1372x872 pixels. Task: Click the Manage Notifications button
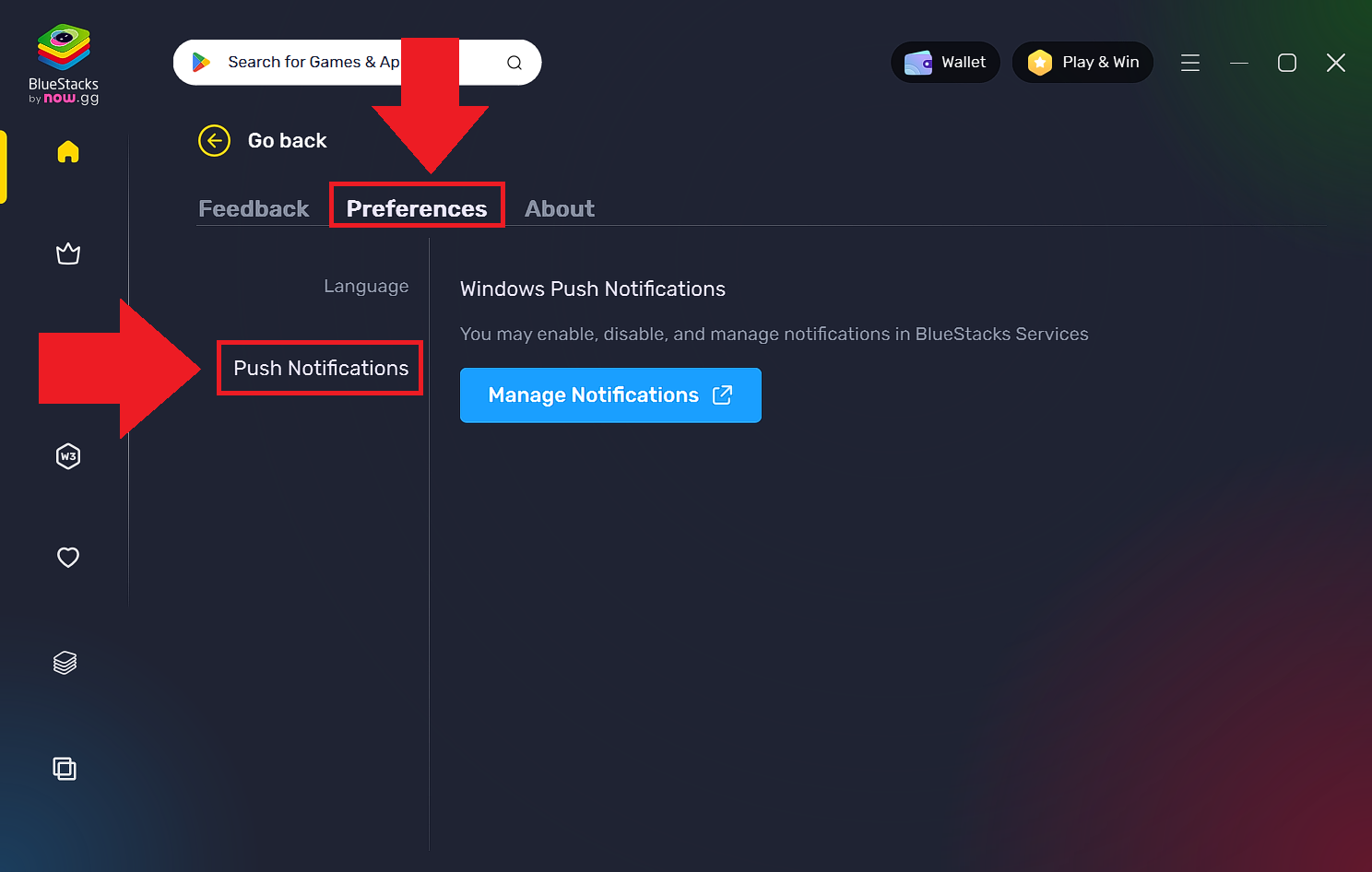pos(610,395)
